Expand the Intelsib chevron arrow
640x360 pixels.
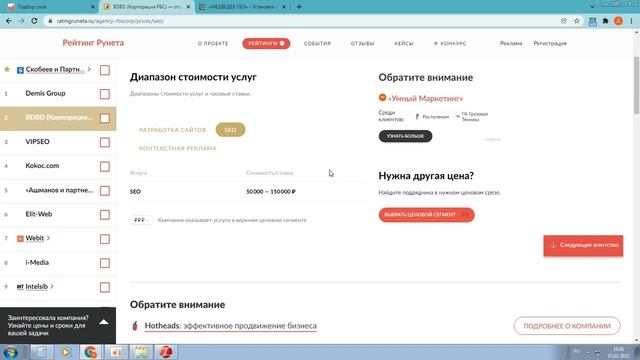[52, 287]
